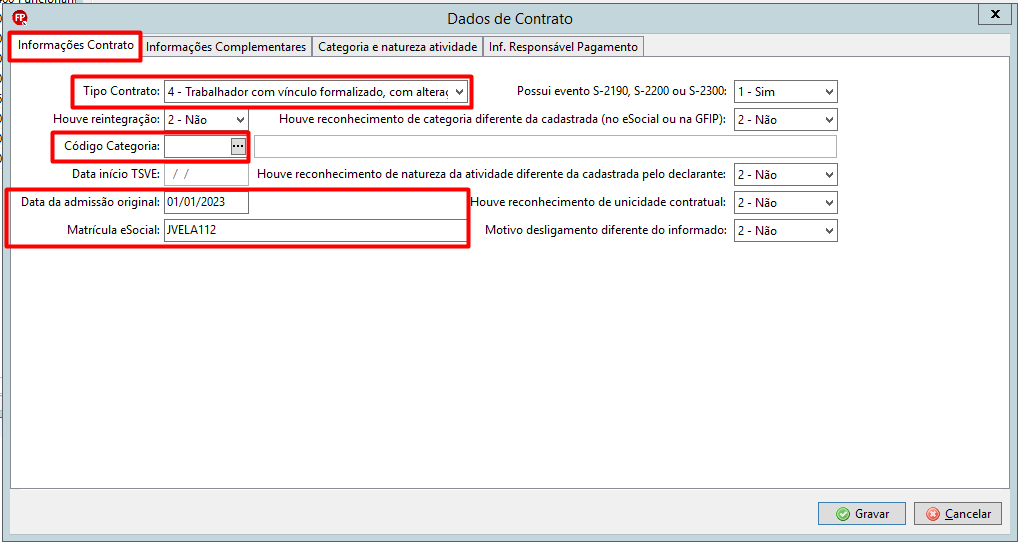Click the Matrícula eSocial field with JVELA112
Image resolution: width=1018 pixels, height=545 pixels.
pyautogui.click(x=315, y=231)
